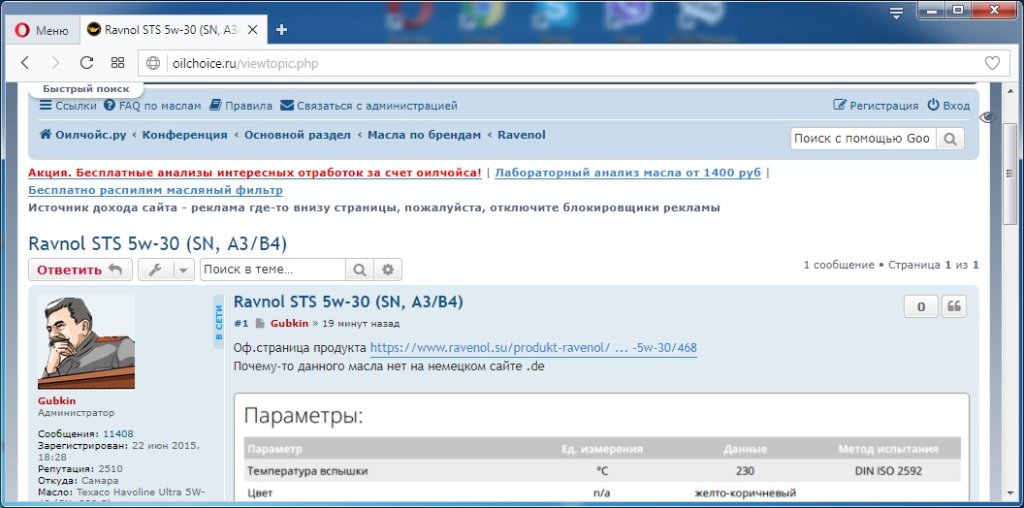The width and height of the screenshot is (1024, 508).
Task: Click the #1 post number link
Action: point(241,323)
